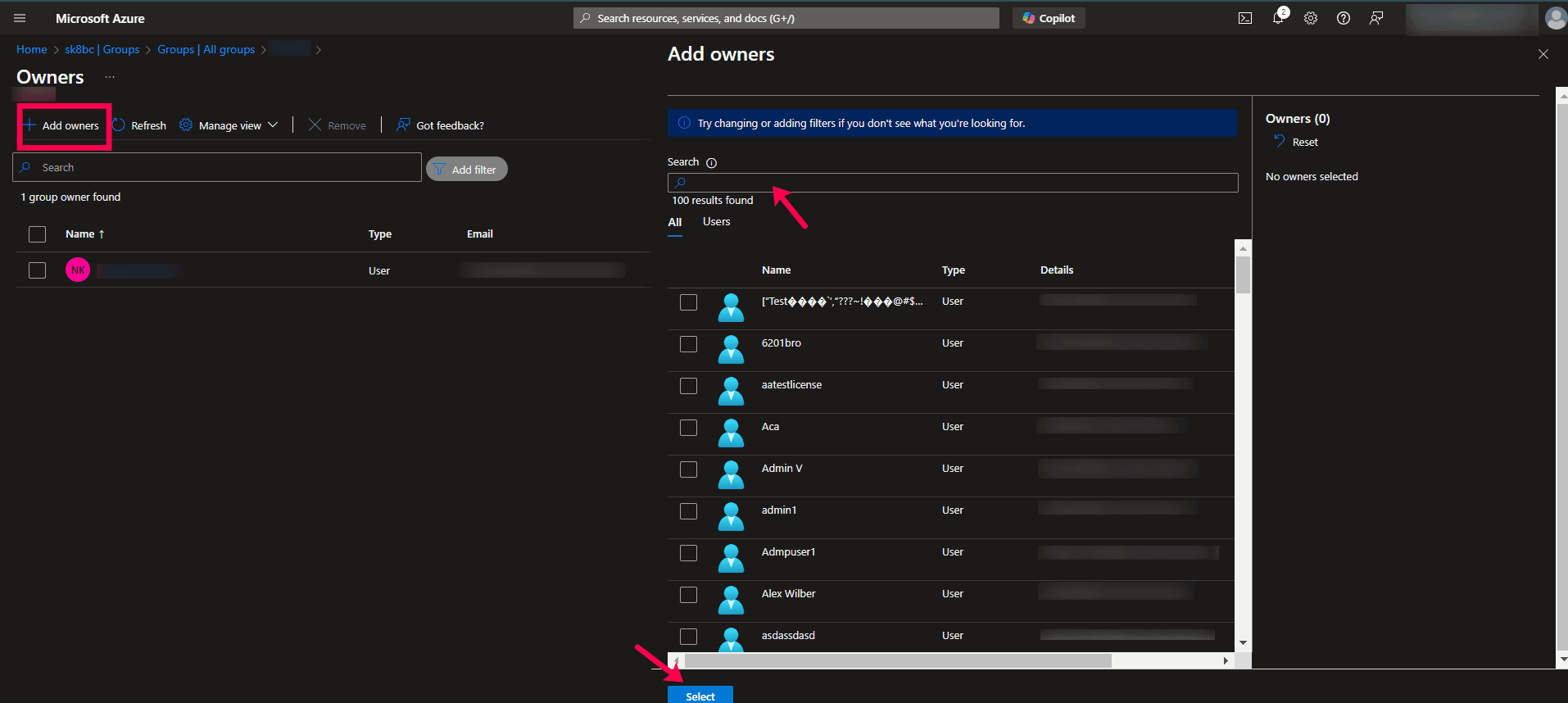Click the info icon beside Search label
This screenshot has width=1568, height=703.
[711, 163]
